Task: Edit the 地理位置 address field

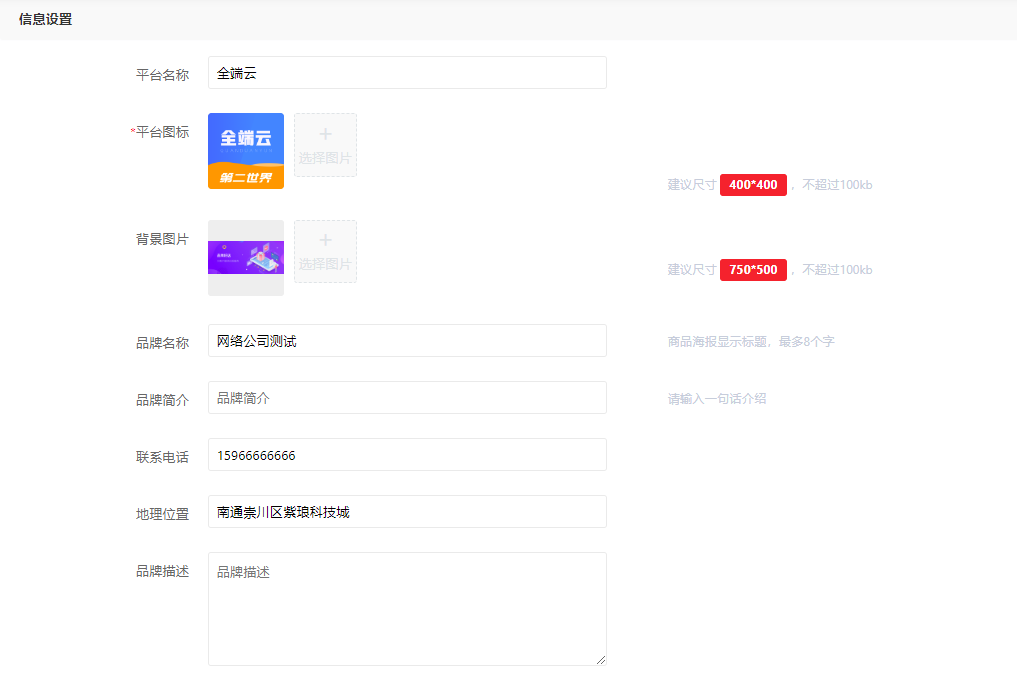Action: tap(407, 512)
